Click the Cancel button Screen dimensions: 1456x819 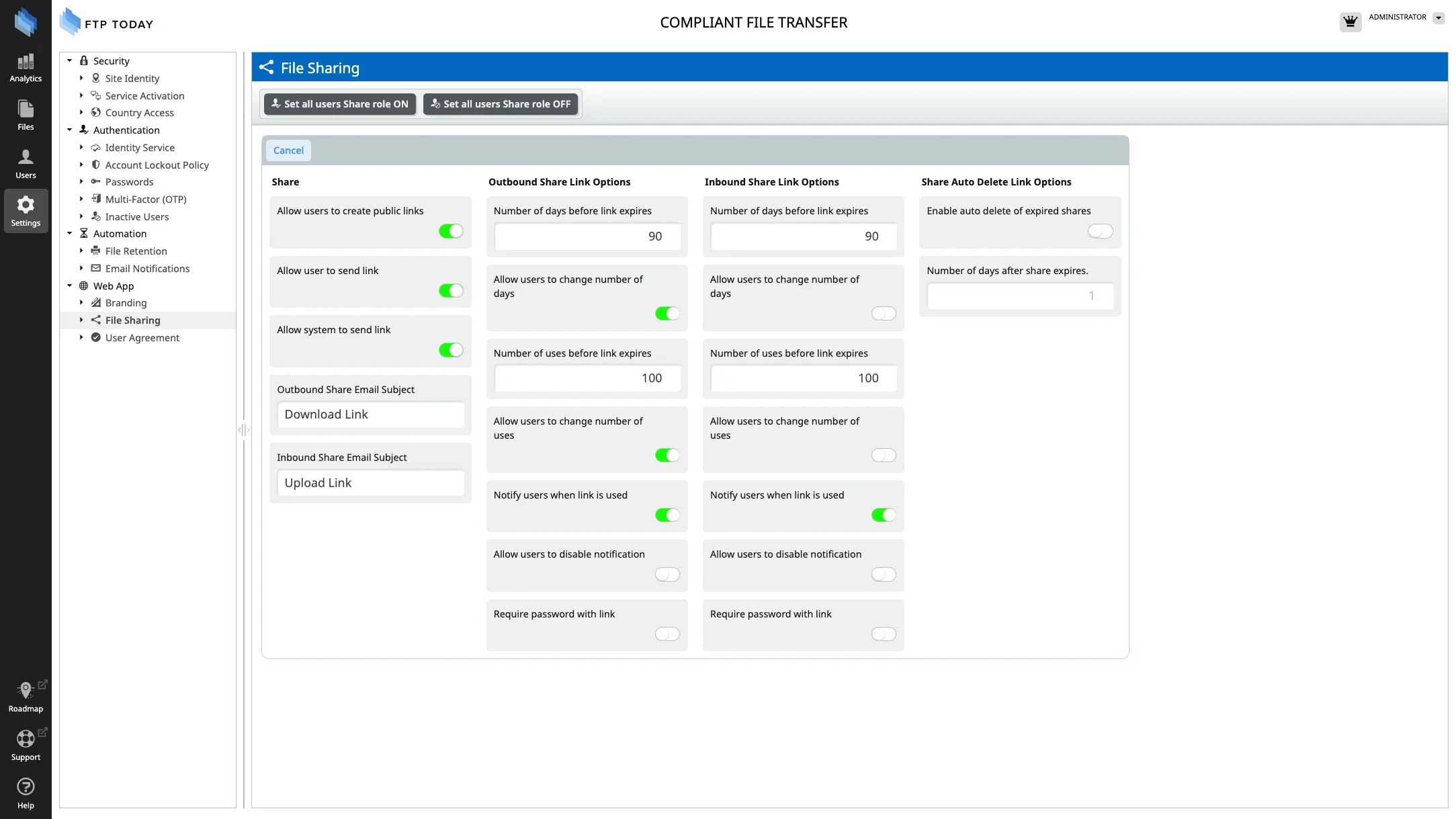pos(288,150)
